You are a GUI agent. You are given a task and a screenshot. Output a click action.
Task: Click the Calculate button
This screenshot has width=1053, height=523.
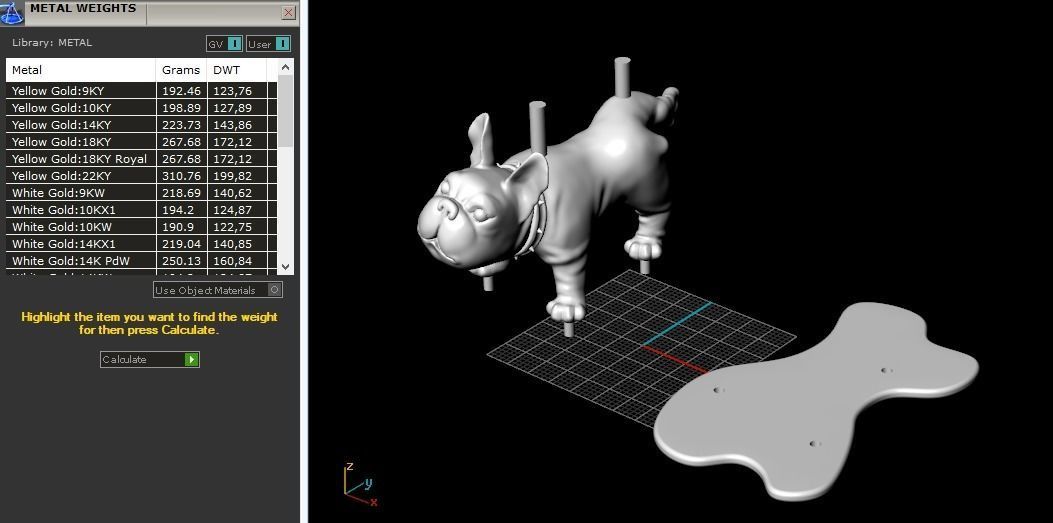(150, 359)
